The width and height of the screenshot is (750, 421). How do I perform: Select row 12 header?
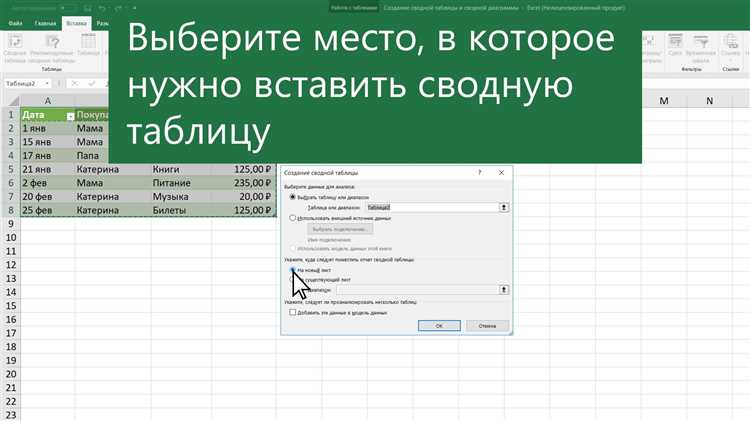click(11, 265)
